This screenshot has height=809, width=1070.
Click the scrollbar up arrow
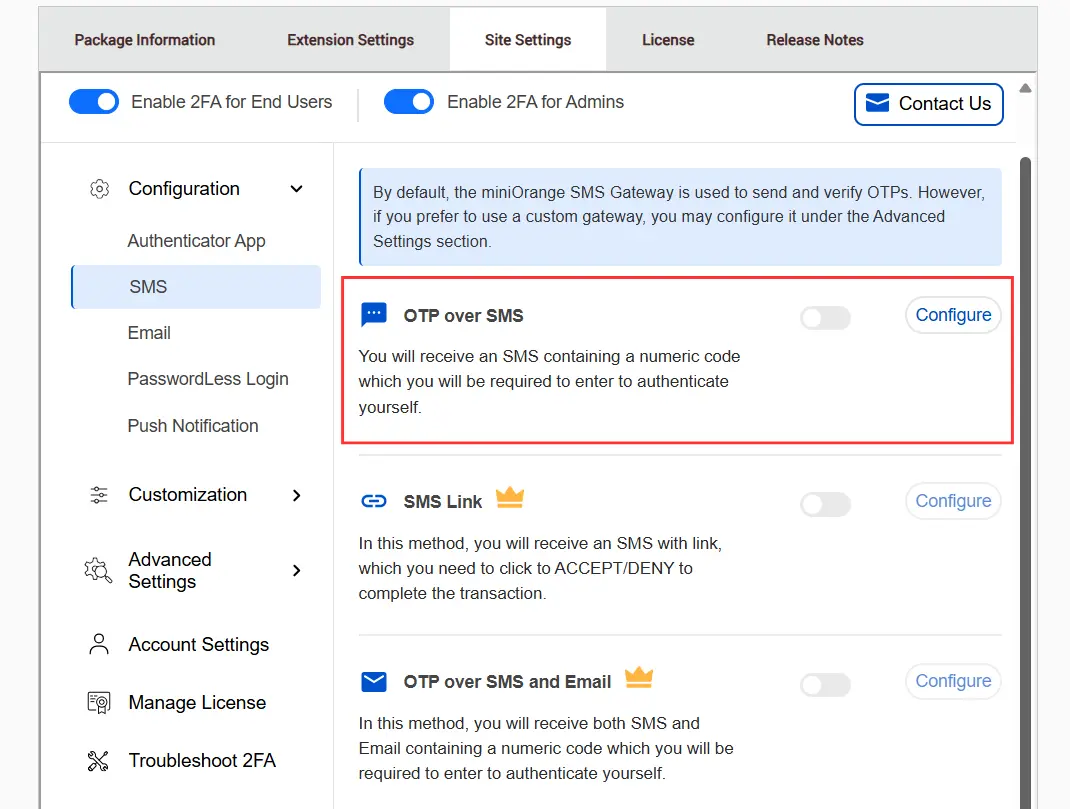click(x=1025, y=88)
